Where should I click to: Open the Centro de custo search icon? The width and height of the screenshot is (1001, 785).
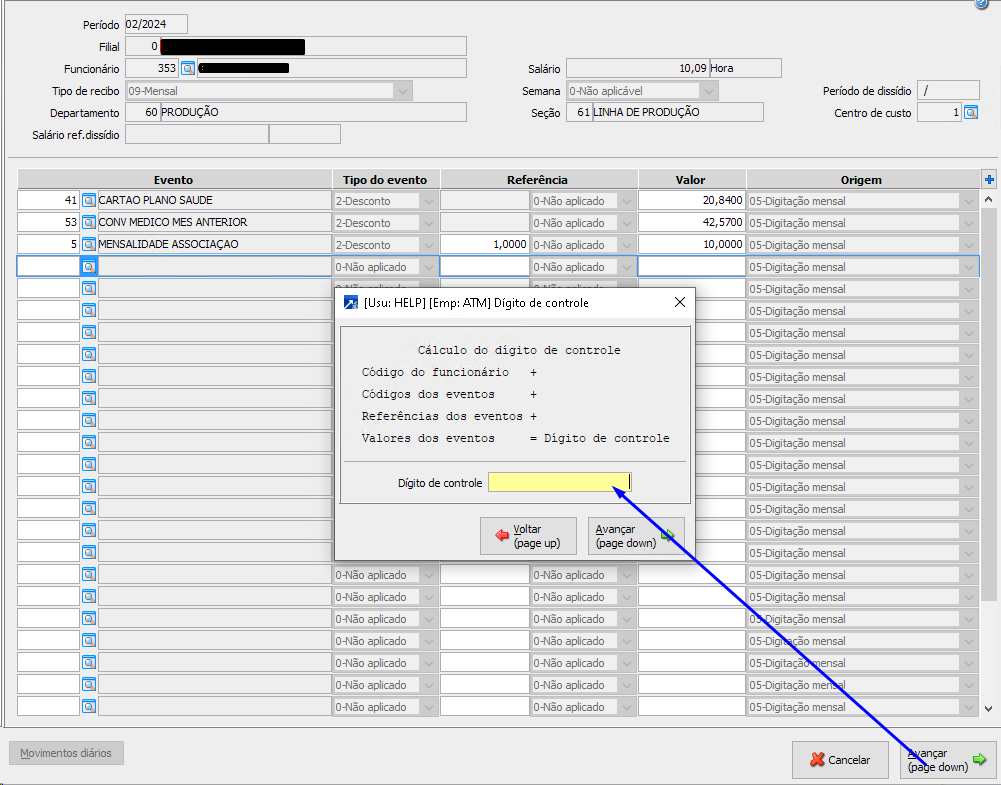coord(970,113)
